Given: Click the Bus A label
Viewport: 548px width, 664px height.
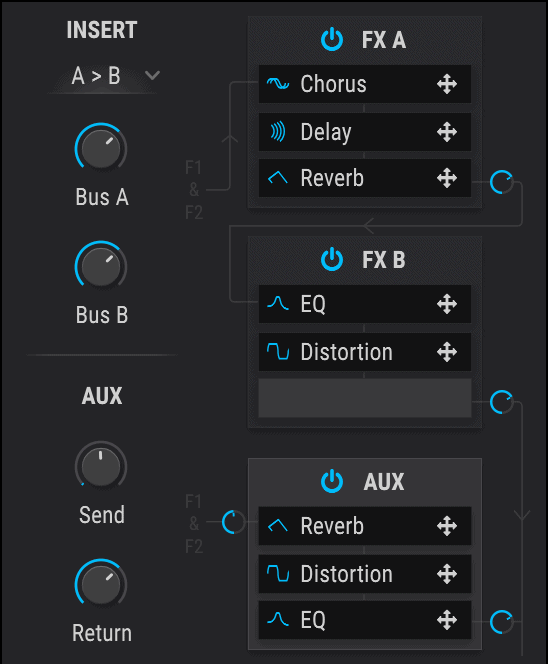Looking at the screenshot, I should pos(102,197).
